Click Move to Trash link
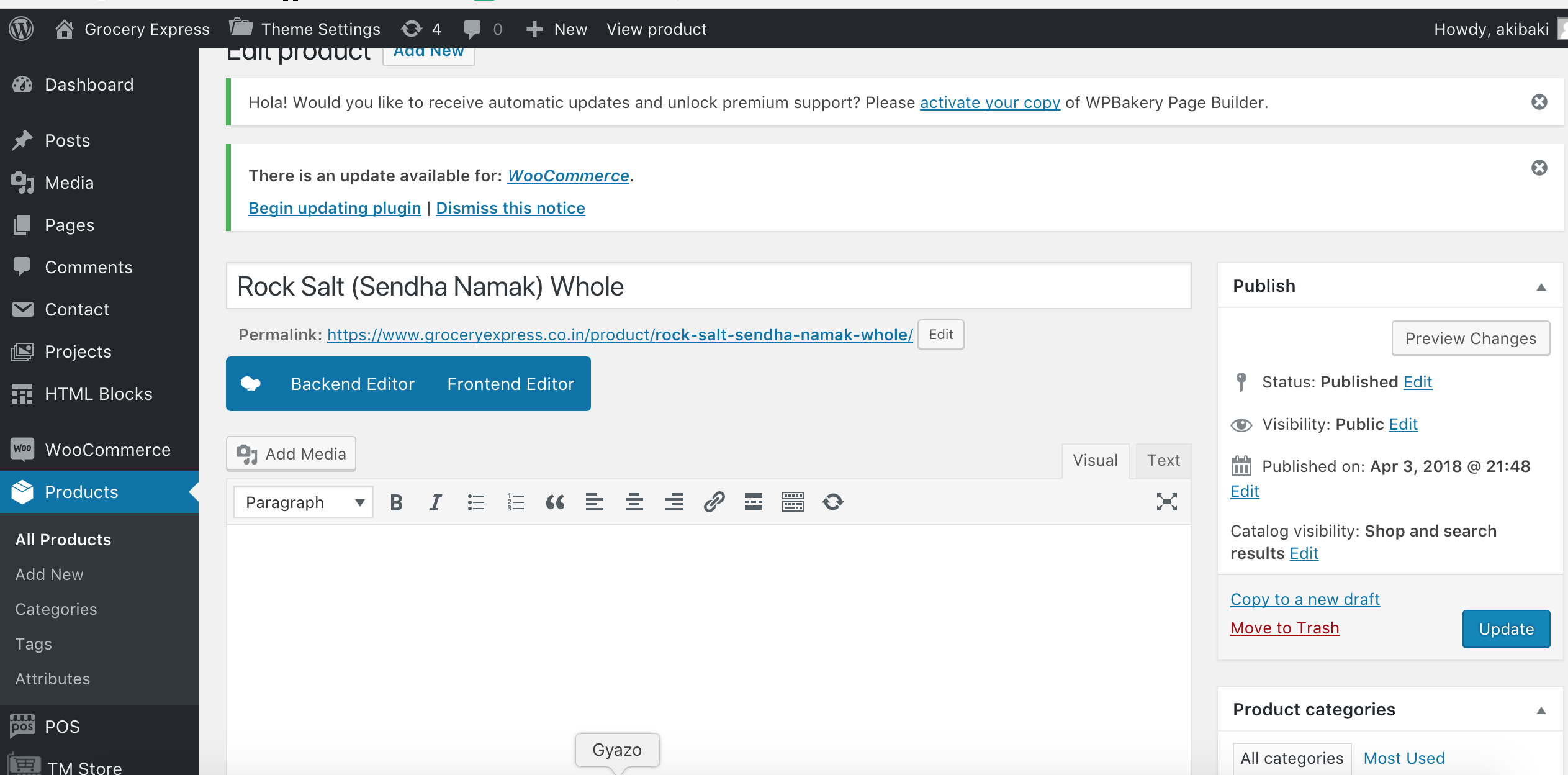Screen dimensions: 1568x775 click(1284, 628)
